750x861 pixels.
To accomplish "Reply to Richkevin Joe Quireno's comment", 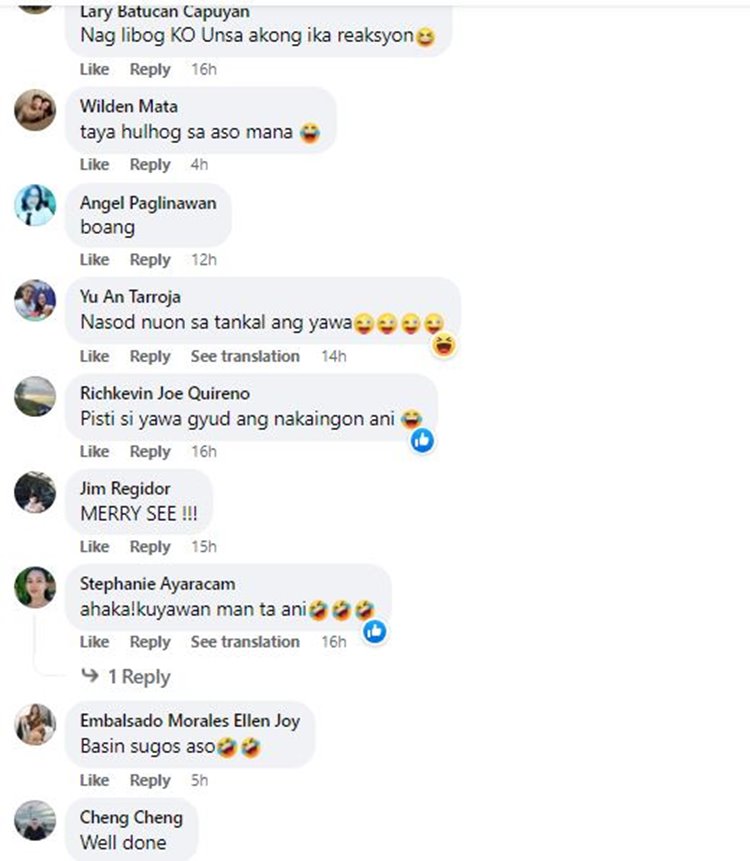I will pos(150,451).
